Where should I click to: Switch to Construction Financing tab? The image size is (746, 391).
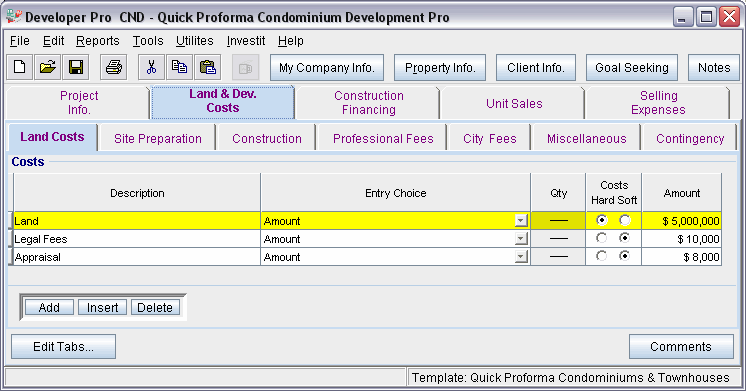point(368,103)
